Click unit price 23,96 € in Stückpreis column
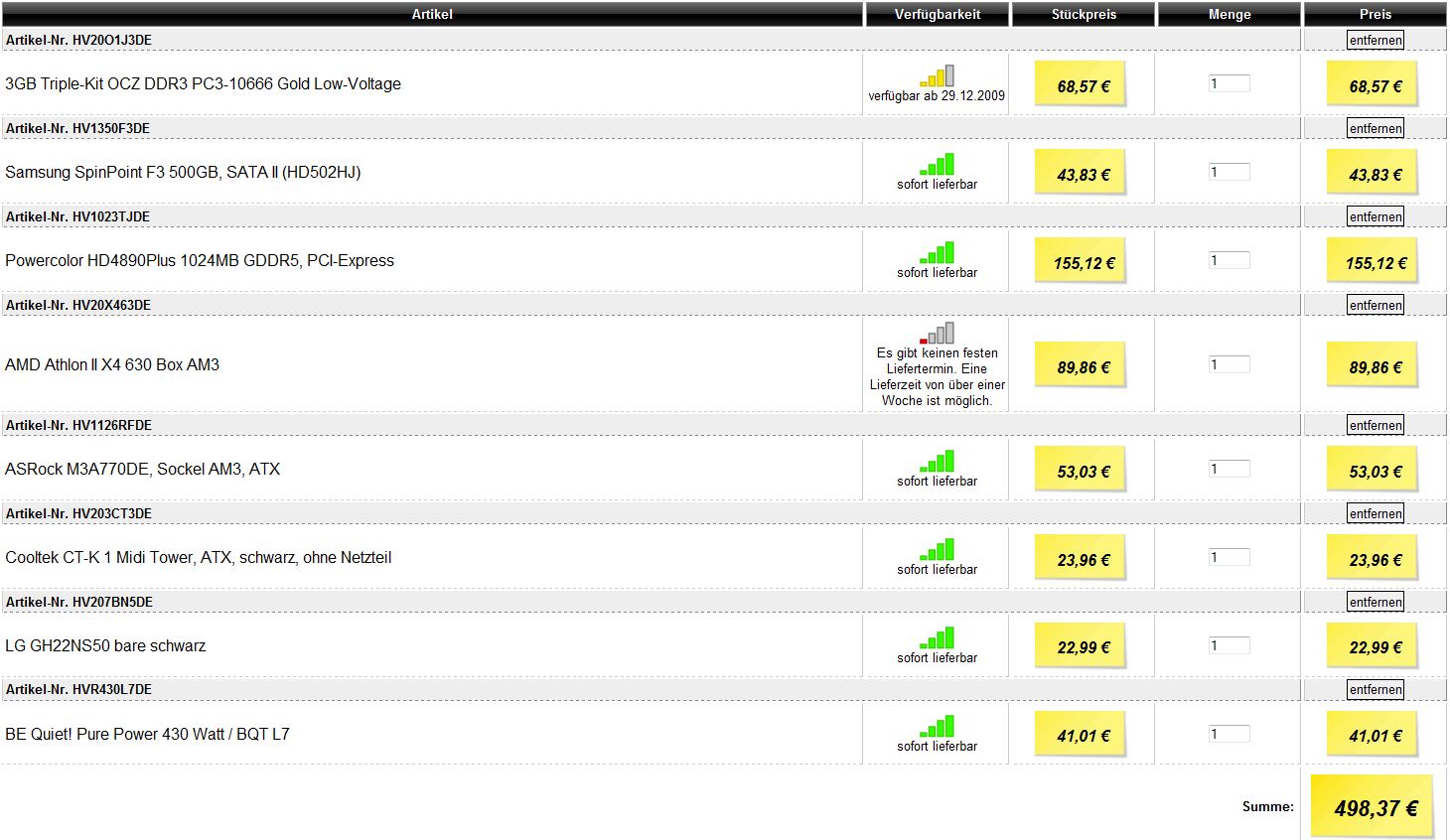The height and width of the screenshot is (840, 1450). click(1081, 557)
